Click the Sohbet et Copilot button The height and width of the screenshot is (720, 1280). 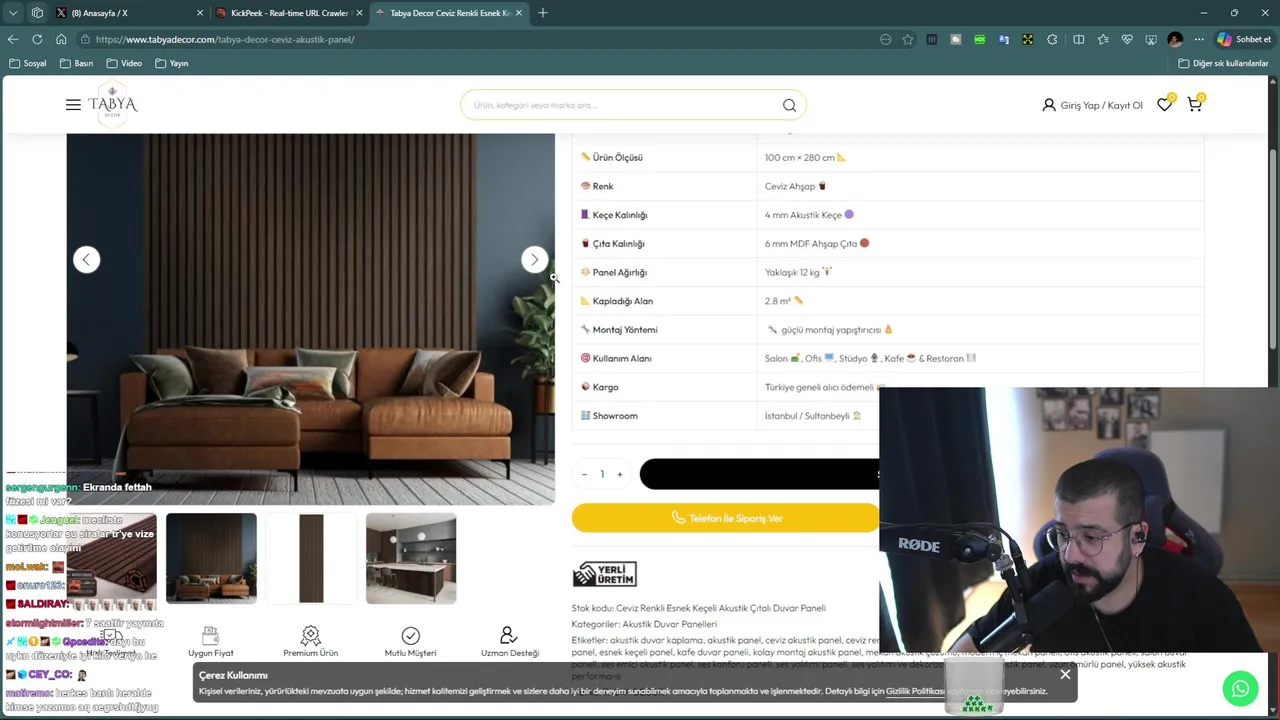[x=1244, y=39]
